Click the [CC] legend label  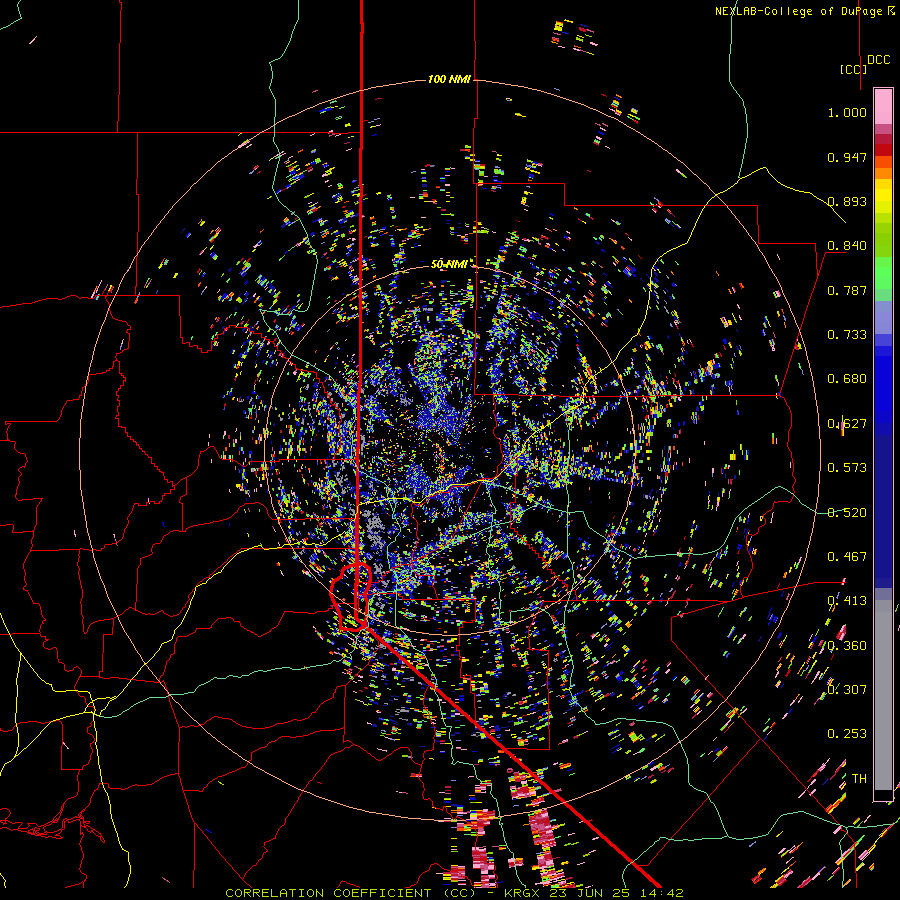point(853,69)
